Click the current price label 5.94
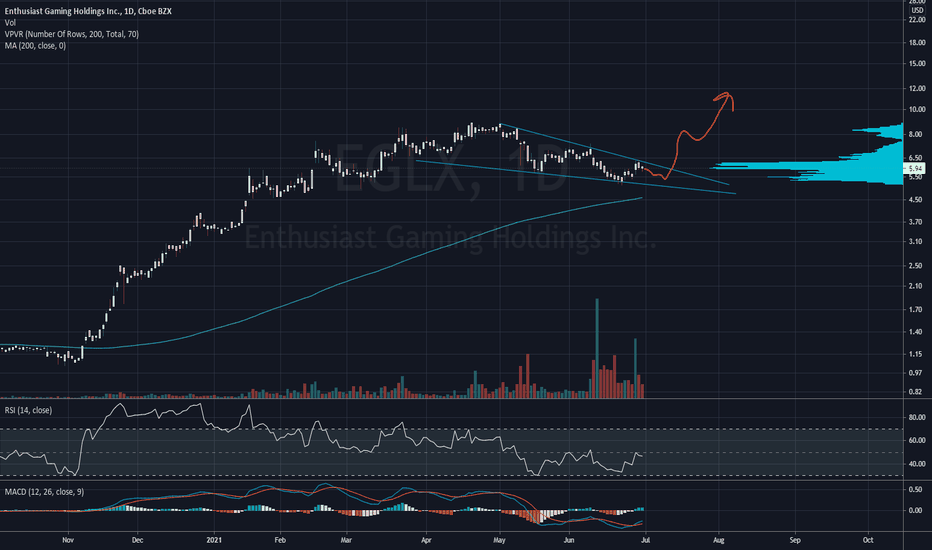Viewport: 932px width, 550px height. tap(915, 168)
